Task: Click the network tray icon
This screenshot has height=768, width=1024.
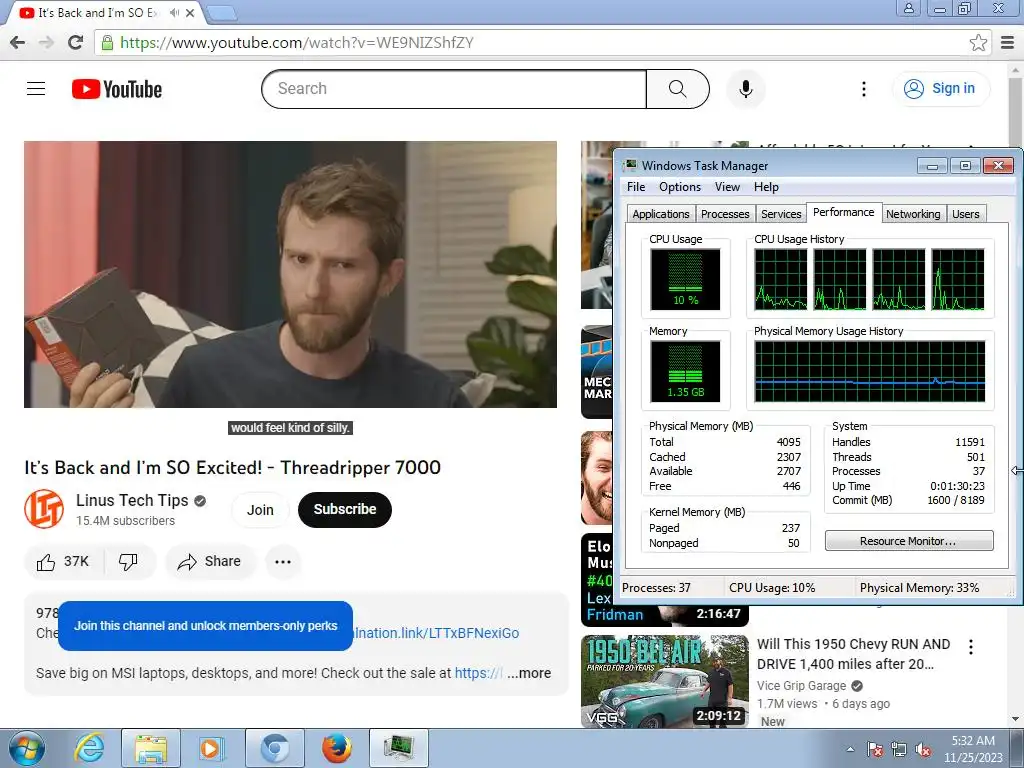Action: coord(899,749)
